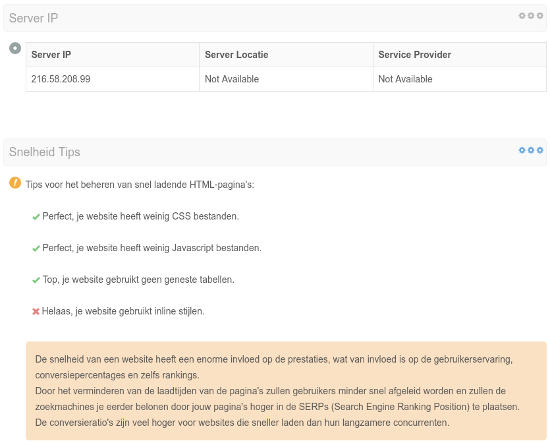Click the gray status icon beside Server IP table

click(15, 48)
